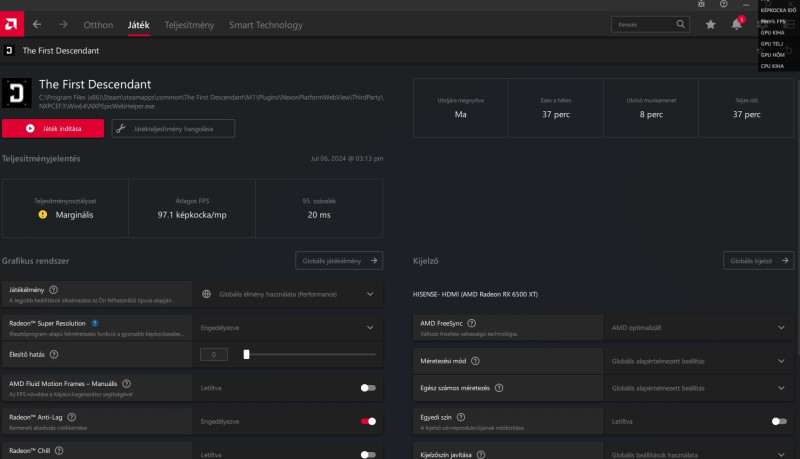800x459 pixels.
Task: Open the help question mark in title bar
Action: coord(723,4)
